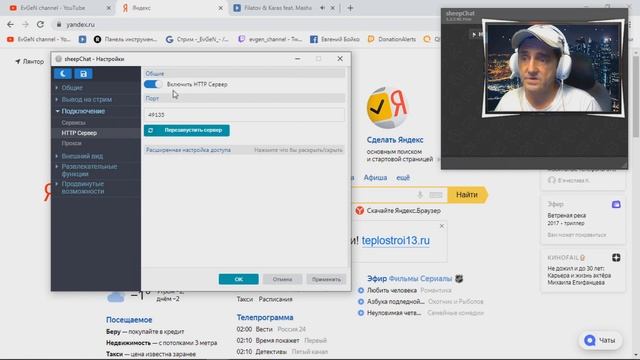Open EvGeN channel YouTube bookmark
Image resolution: width=640 pixels, height=360 pixels.
[39, 39]
